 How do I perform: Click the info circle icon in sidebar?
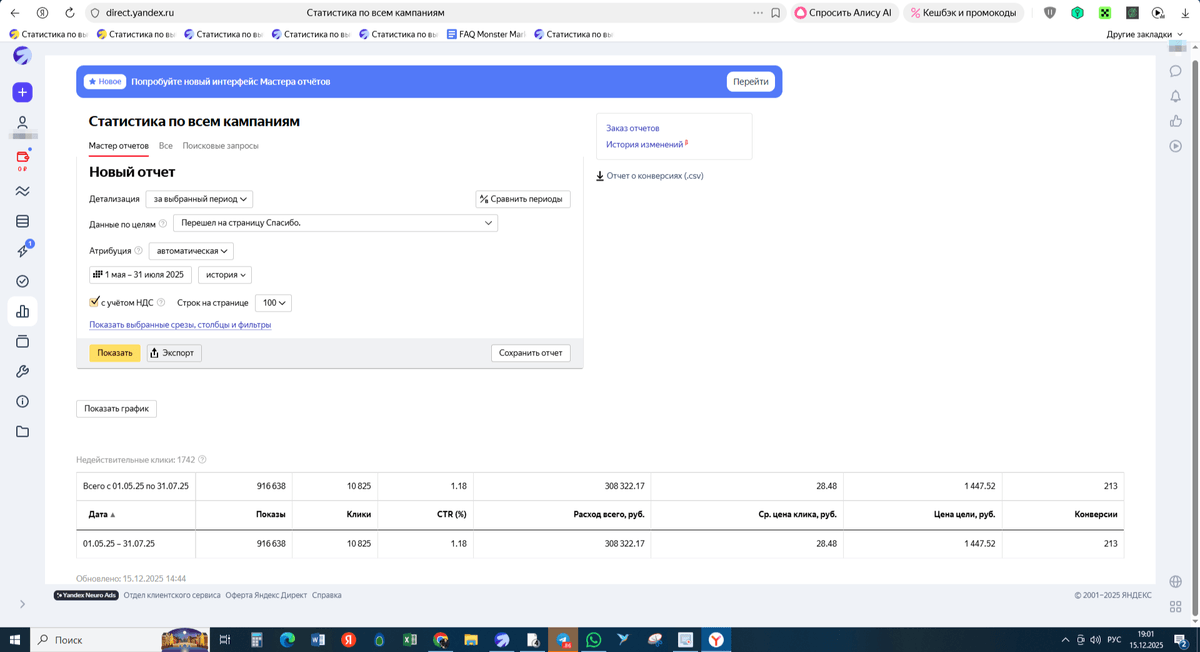click(22, 401)
